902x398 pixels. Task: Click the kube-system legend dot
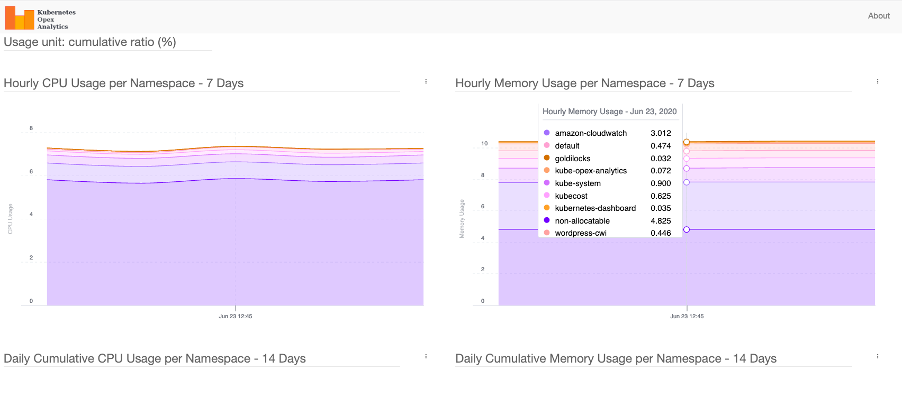tap(546, 183)
